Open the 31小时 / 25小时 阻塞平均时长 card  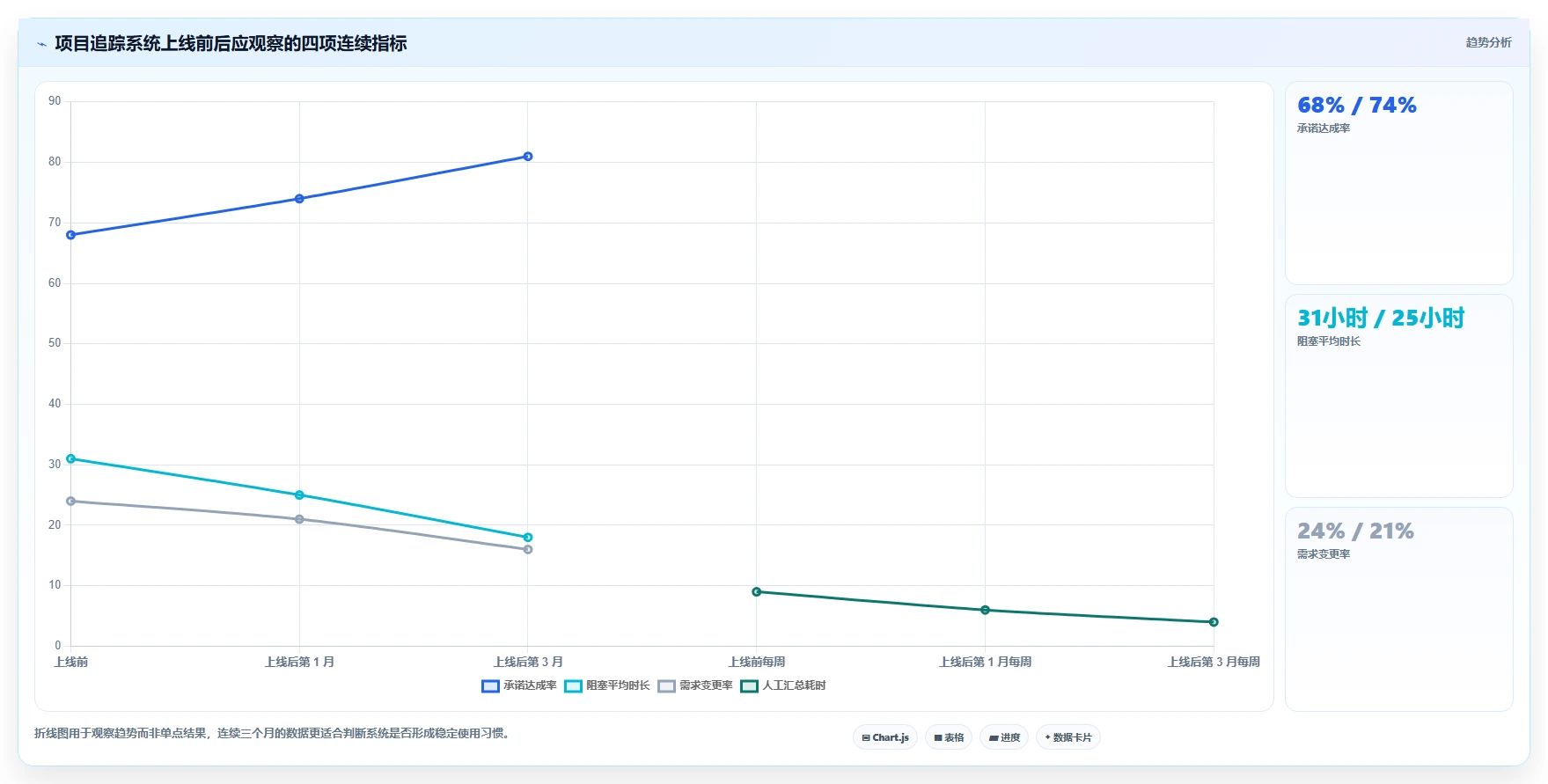(x=1399, y=396)
